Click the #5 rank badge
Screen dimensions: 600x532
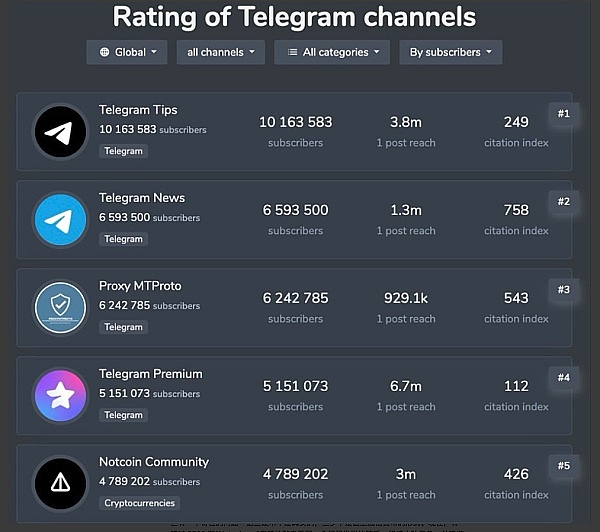coord(563,466)
